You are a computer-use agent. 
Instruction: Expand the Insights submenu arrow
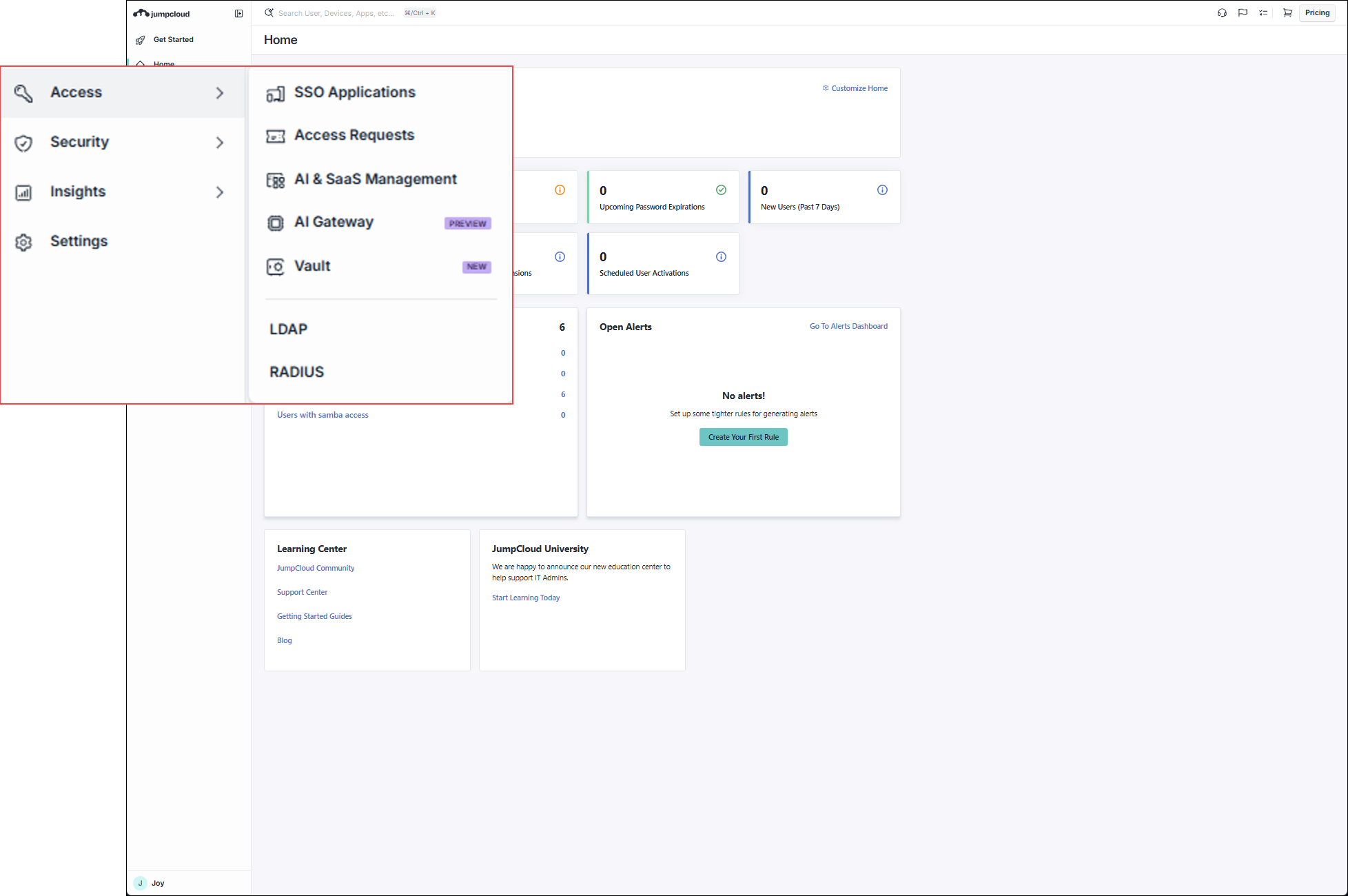click(x=220, y=192)
